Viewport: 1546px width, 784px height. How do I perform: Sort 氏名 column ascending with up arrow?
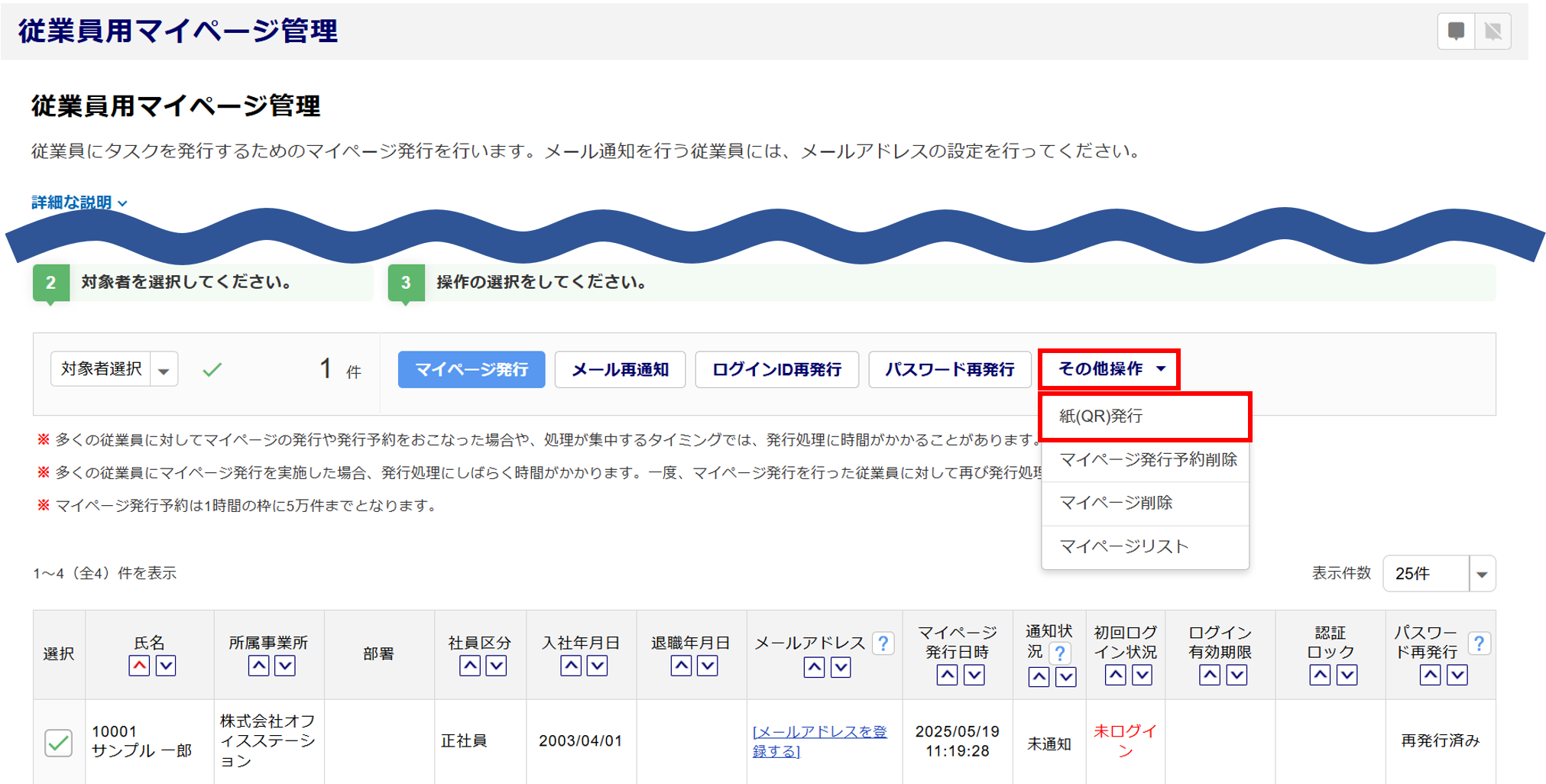139,666
